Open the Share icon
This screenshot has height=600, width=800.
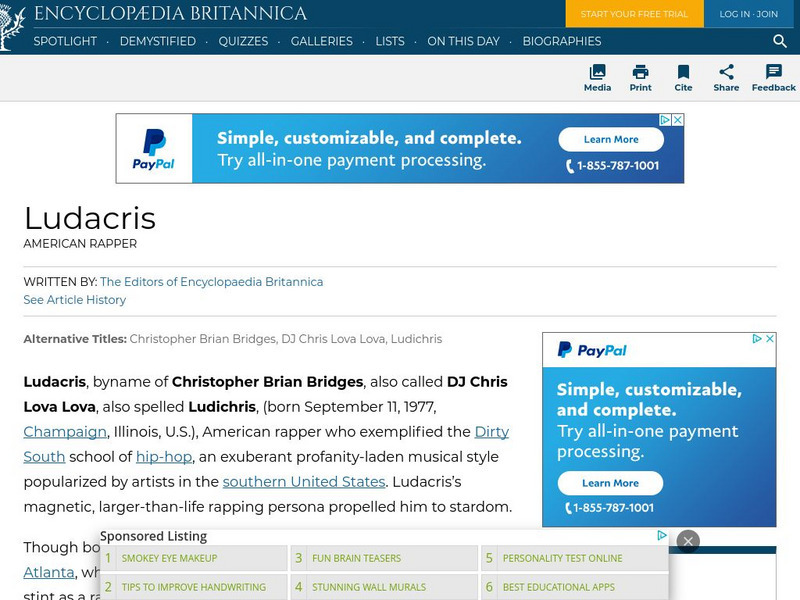click(x=726, y=78)
